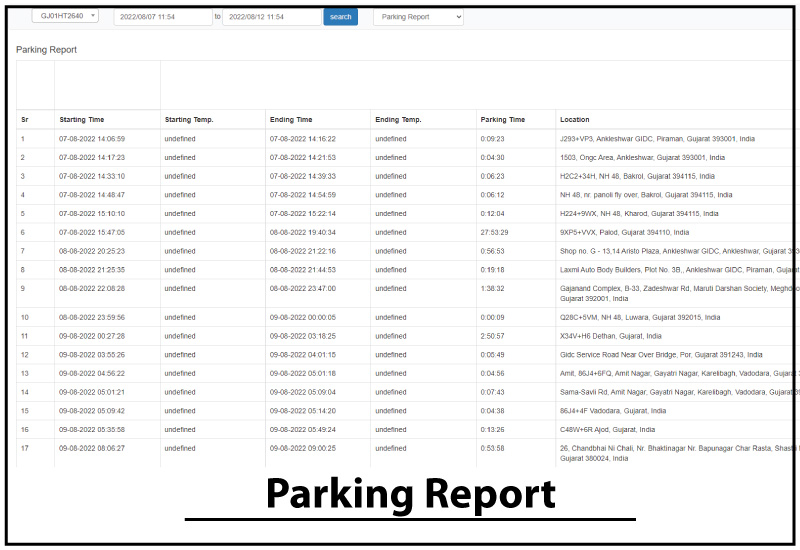The image size is (800, 550).
Task: Select location 9XP5+VVX, Palod, Gujarat
Action: tap(627, 232)
